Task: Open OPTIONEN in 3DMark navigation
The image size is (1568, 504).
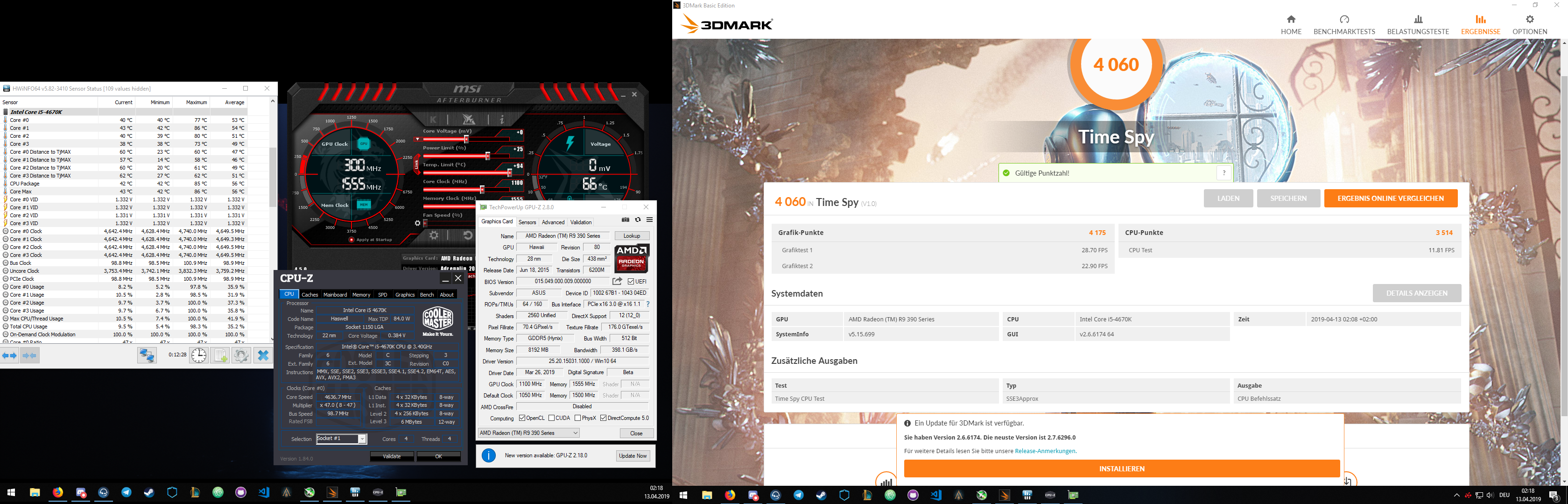Action: click(x=1530, y=25)
